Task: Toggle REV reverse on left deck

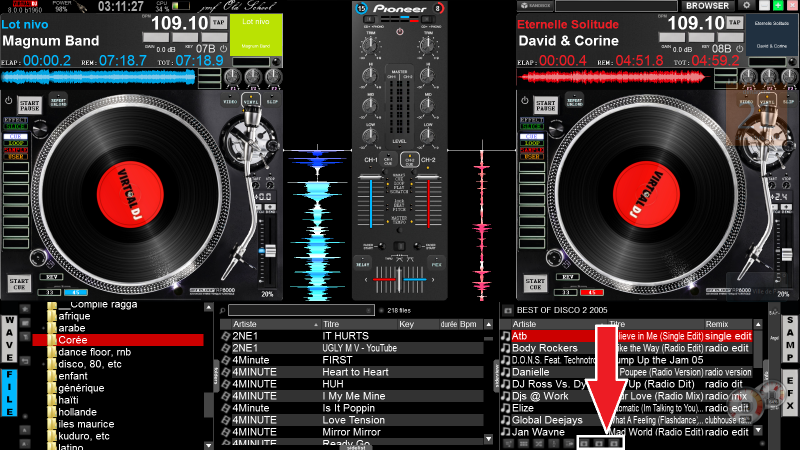Action: 52,277
